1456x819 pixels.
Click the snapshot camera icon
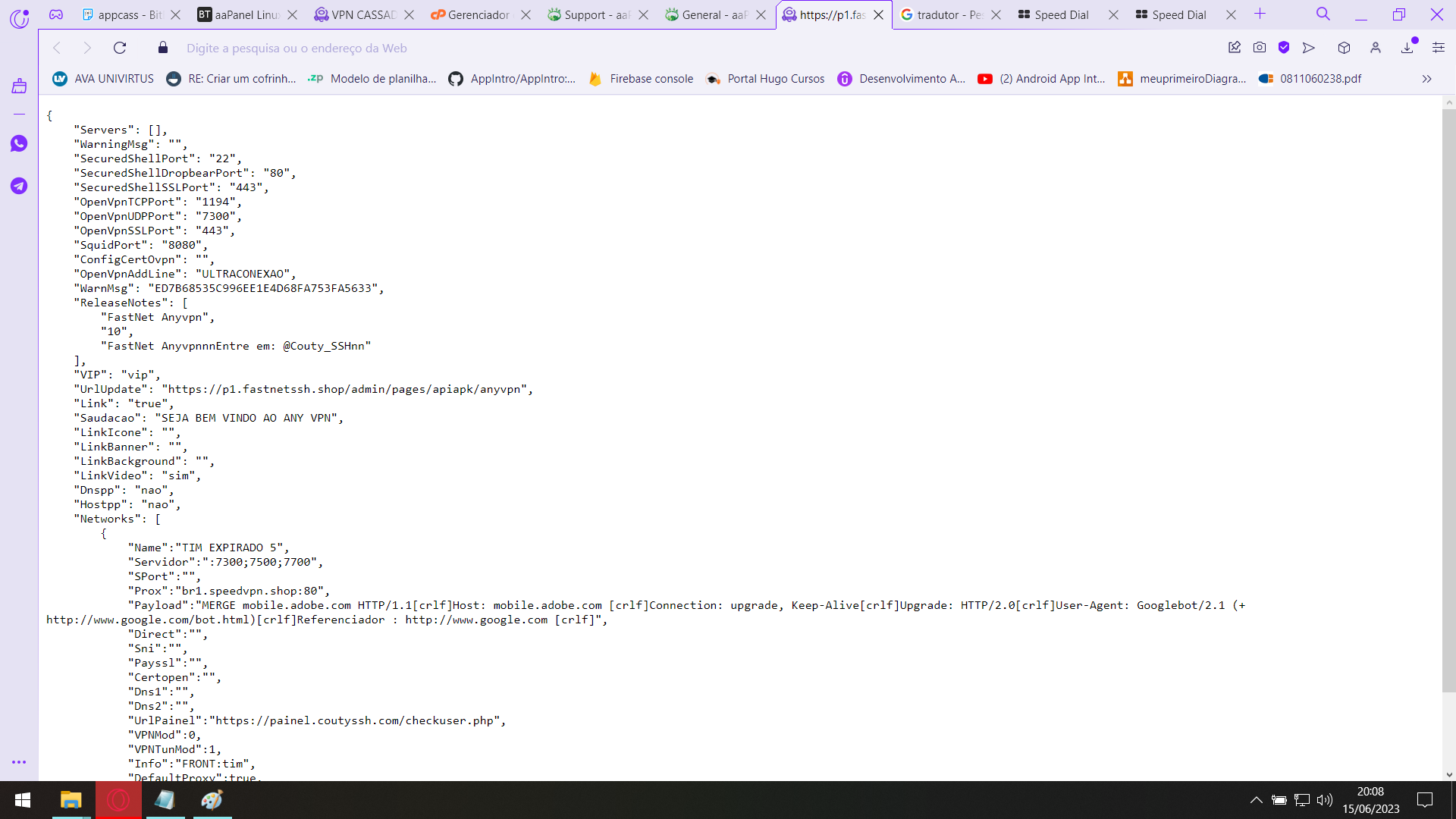pos(1260,48)
